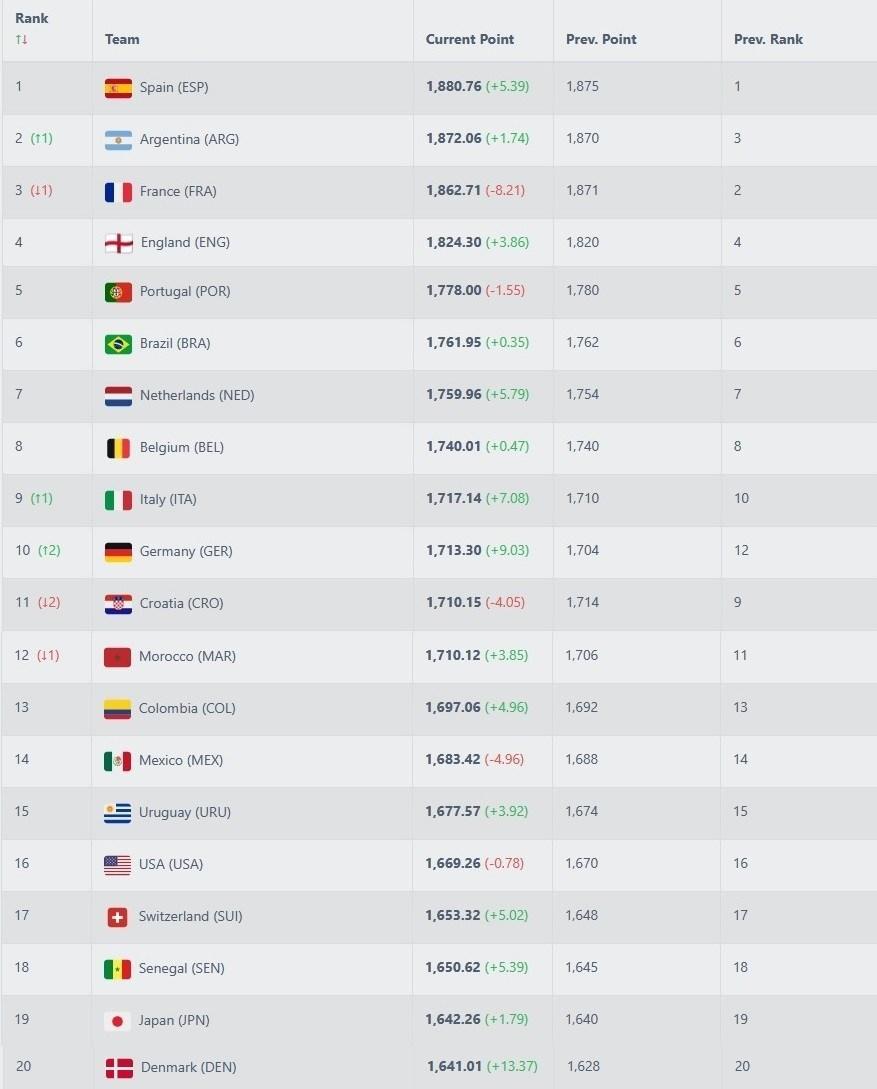Image resolution: width=877 pixels, height=1089 pixels.
Task: Select the Senegal (SEN) team name
Action: pos(181,969)
